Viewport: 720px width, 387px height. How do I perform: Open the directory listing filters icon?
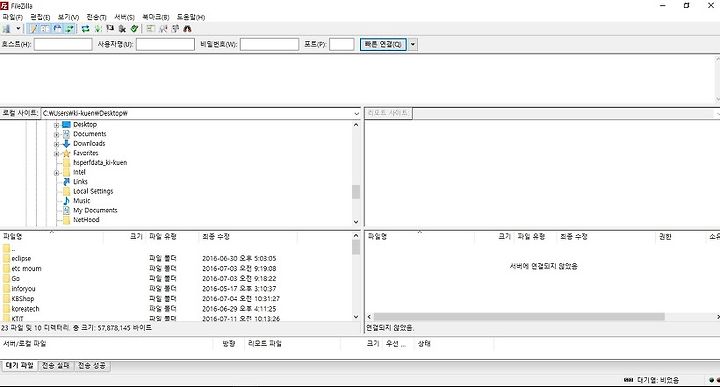(151, 29)
